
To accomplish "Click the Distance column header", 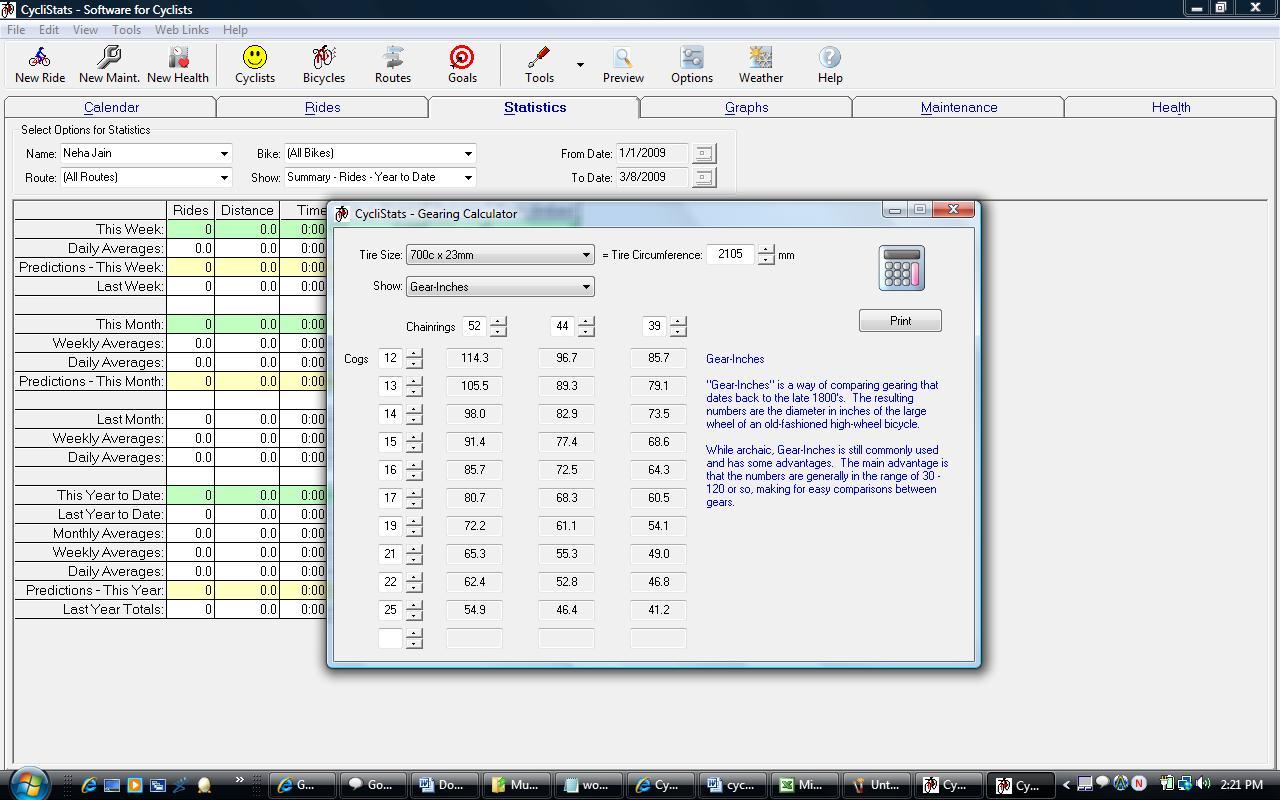I will [247, 210].
